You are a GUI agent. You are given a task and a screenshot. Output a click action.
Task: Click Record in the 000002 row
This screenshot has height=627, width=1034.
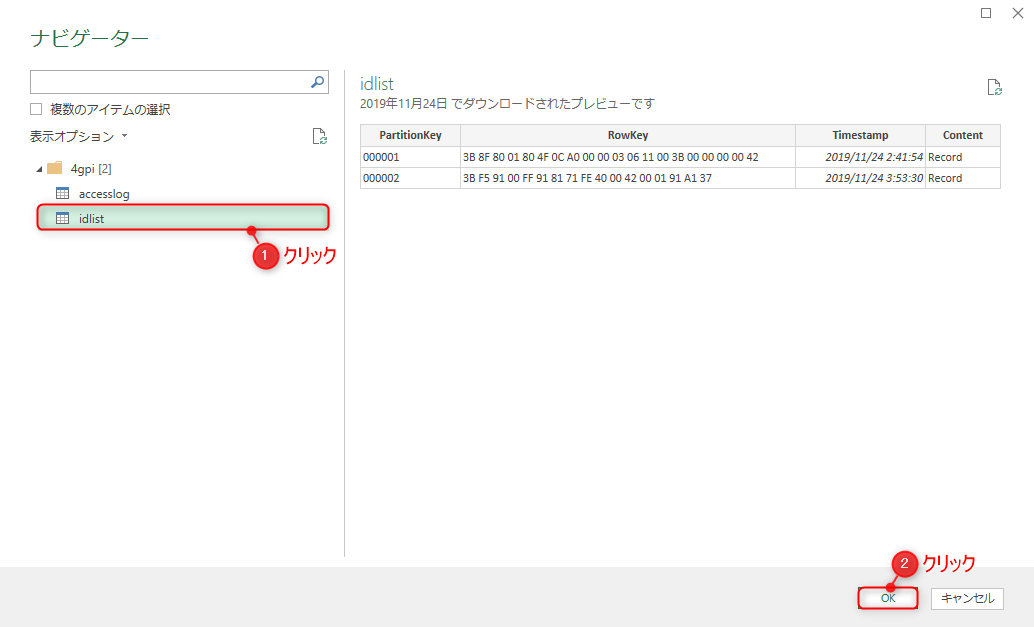click(963, 178)
